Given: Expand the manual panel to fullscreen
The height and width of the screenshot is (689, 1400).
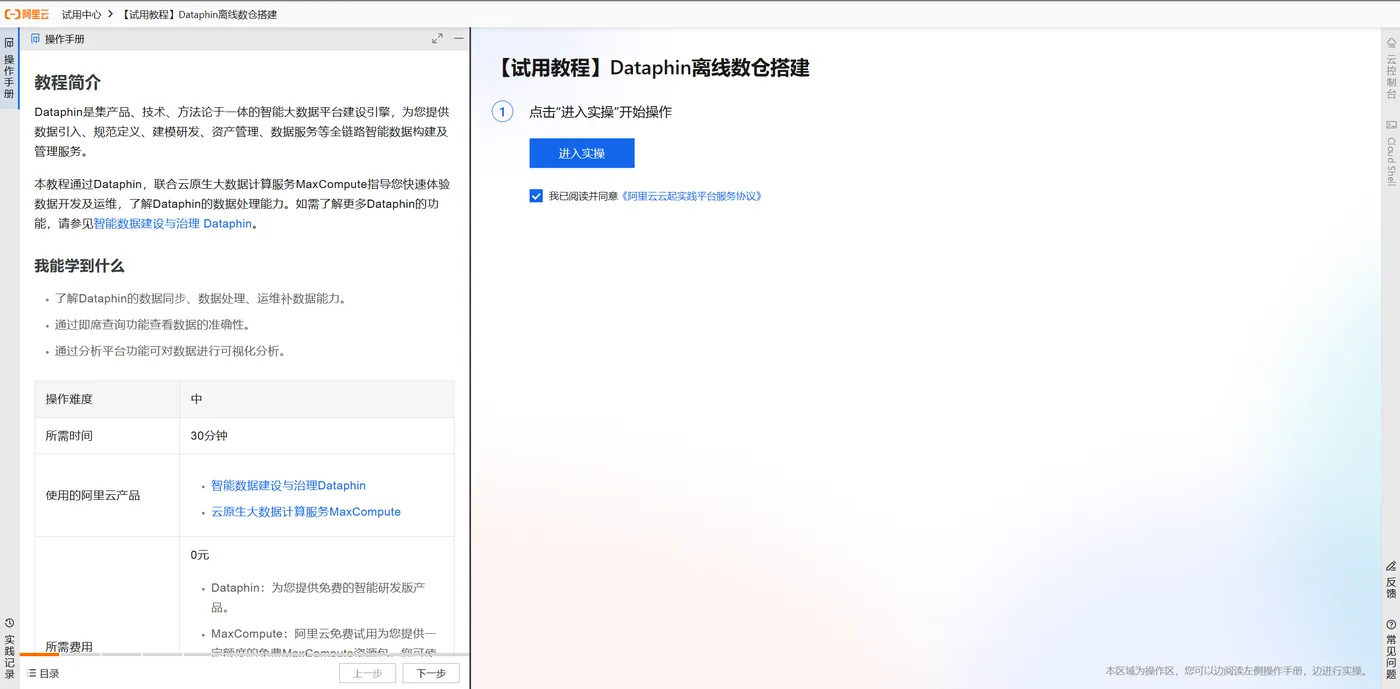Looking at the screenshot, I should coord(437,39).
